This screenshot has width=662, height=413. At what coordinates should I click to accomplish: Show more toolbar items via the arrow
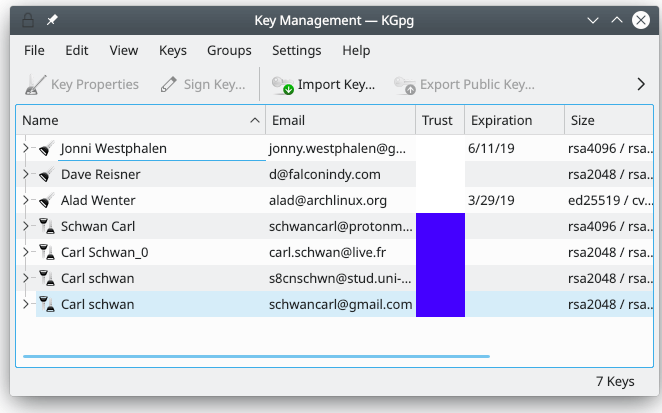(641, 84)
